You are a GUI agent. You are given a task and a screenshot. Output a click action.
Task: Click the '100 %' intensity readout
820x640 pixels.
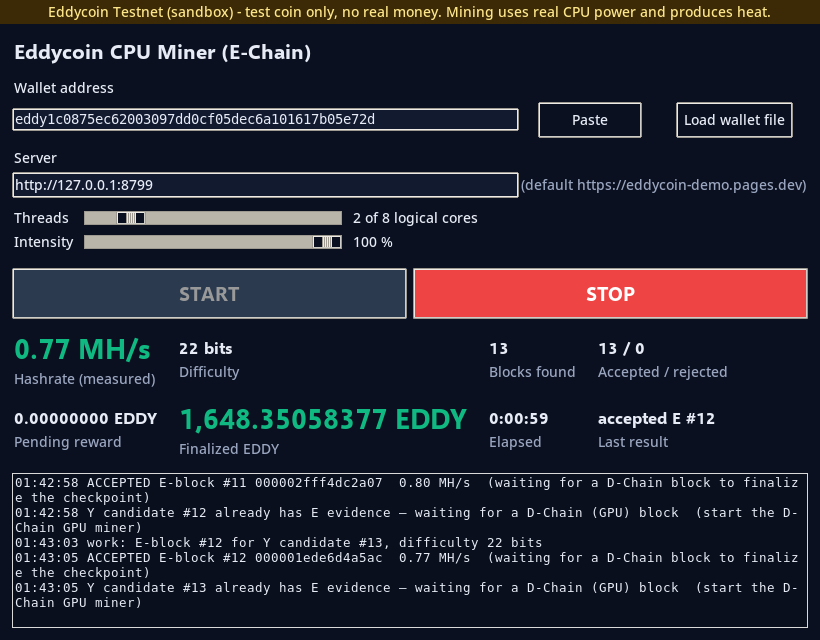pyautogui.click(x=373, y=242)
